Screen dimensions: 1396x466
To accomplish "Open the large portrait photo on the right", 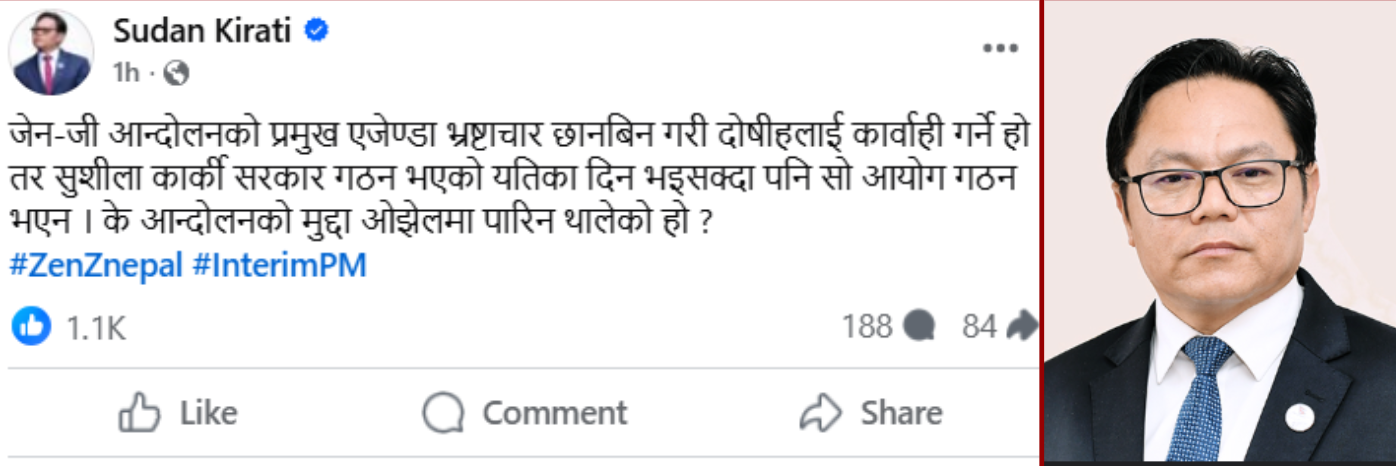I will pos(1219,234).
